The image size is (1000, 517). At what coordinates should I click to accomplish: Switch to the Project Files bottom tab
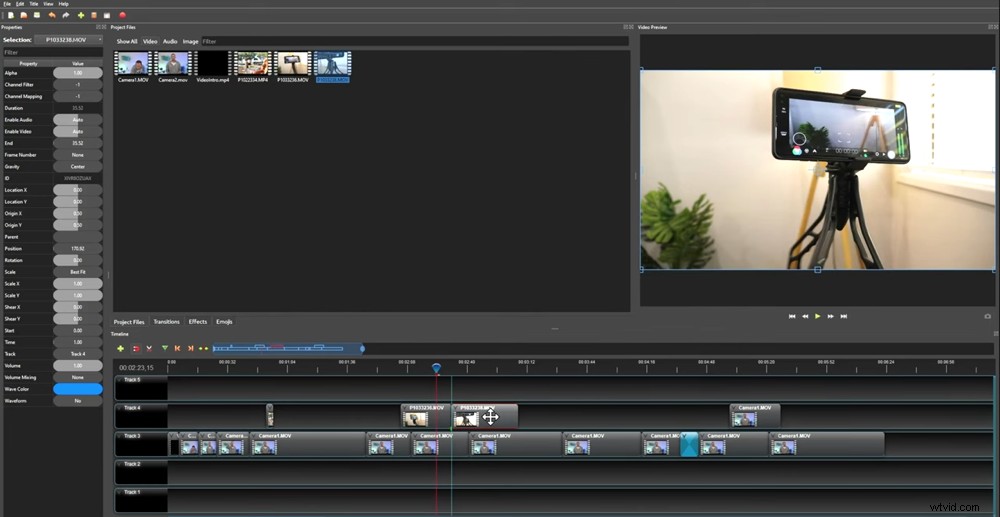point(129,322)
